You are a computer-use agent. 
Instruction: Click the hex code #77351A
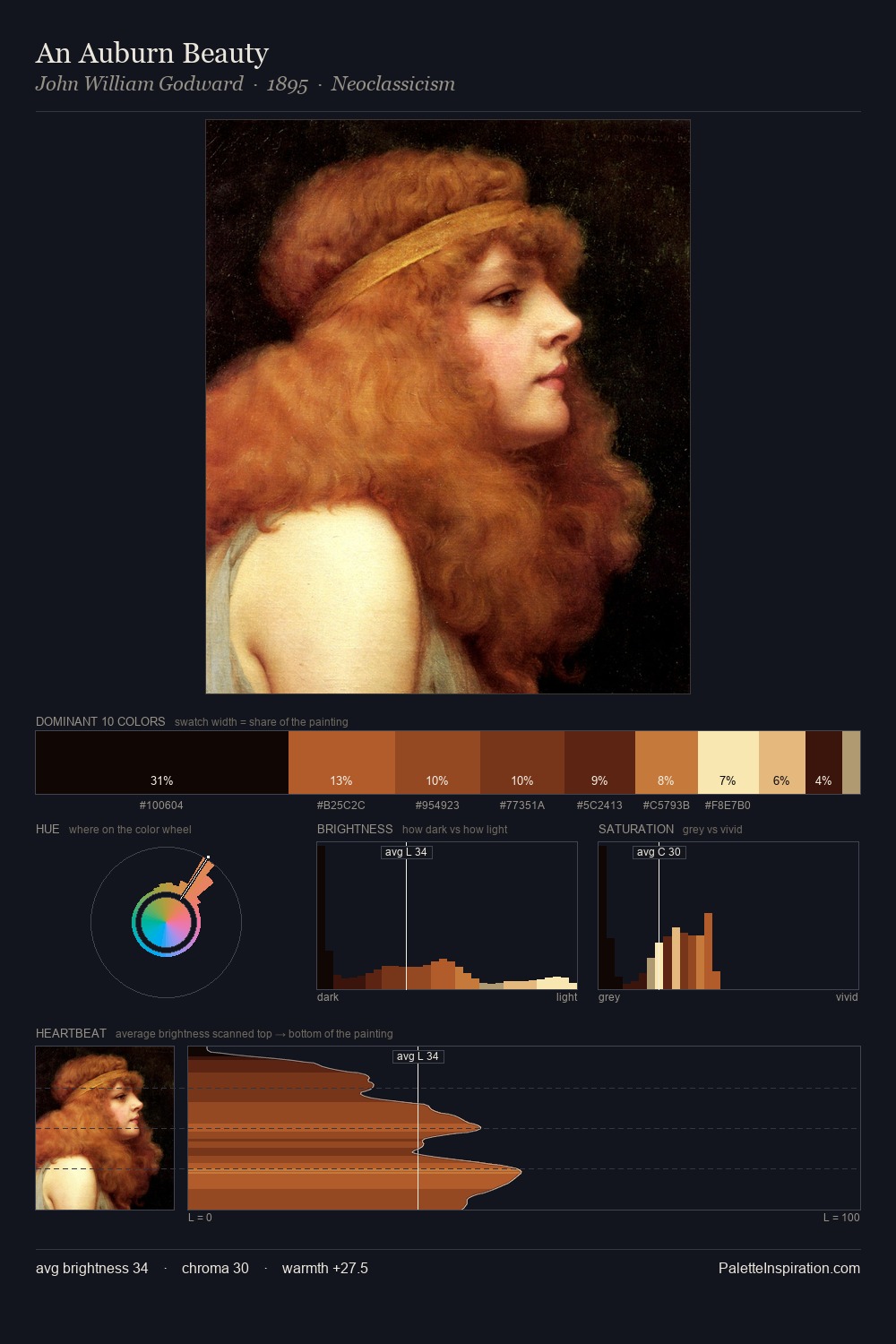(522, 806)
